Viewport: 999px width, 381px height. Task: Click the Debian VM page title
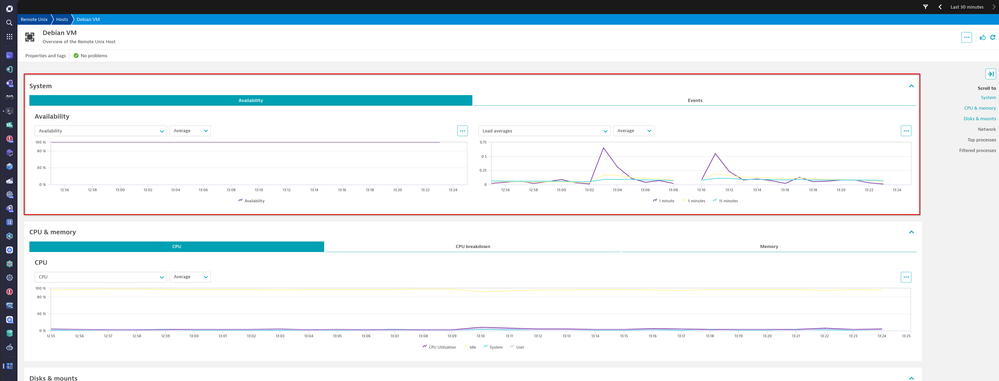coord(59,32)
